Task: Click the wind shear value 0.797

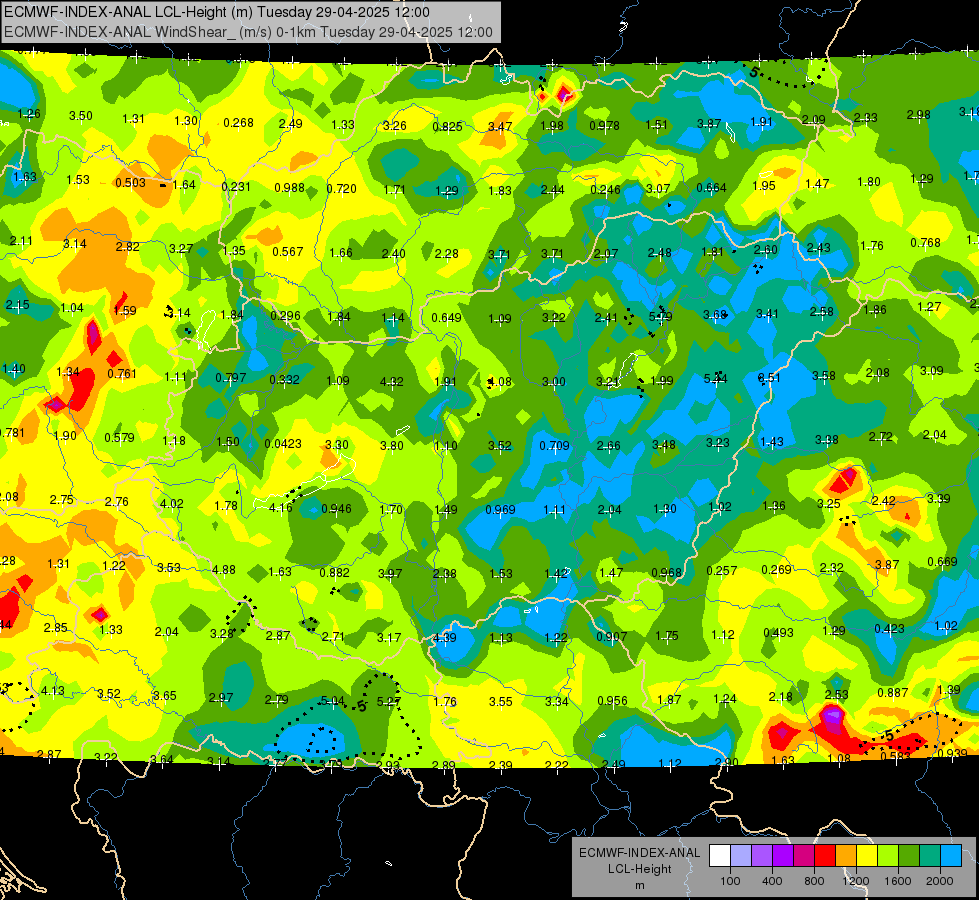Action: point(231,378)
